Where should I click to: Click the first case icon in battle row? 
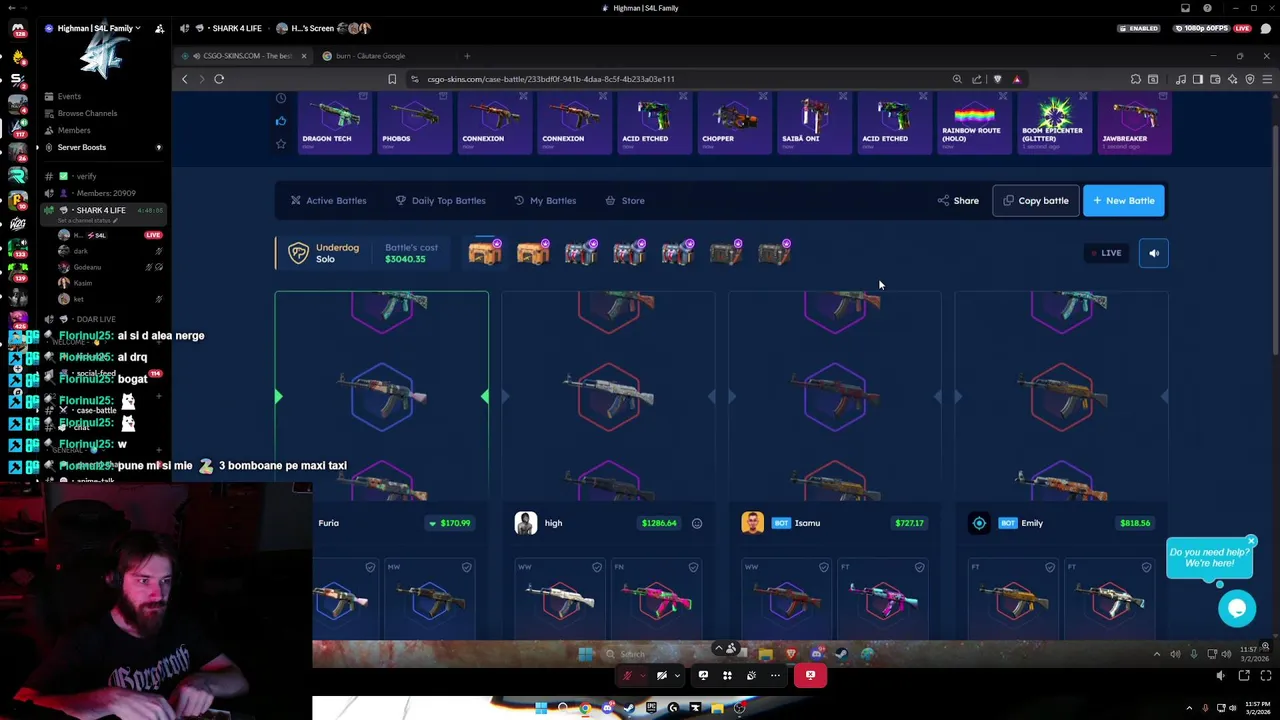(x=485, y=253)
